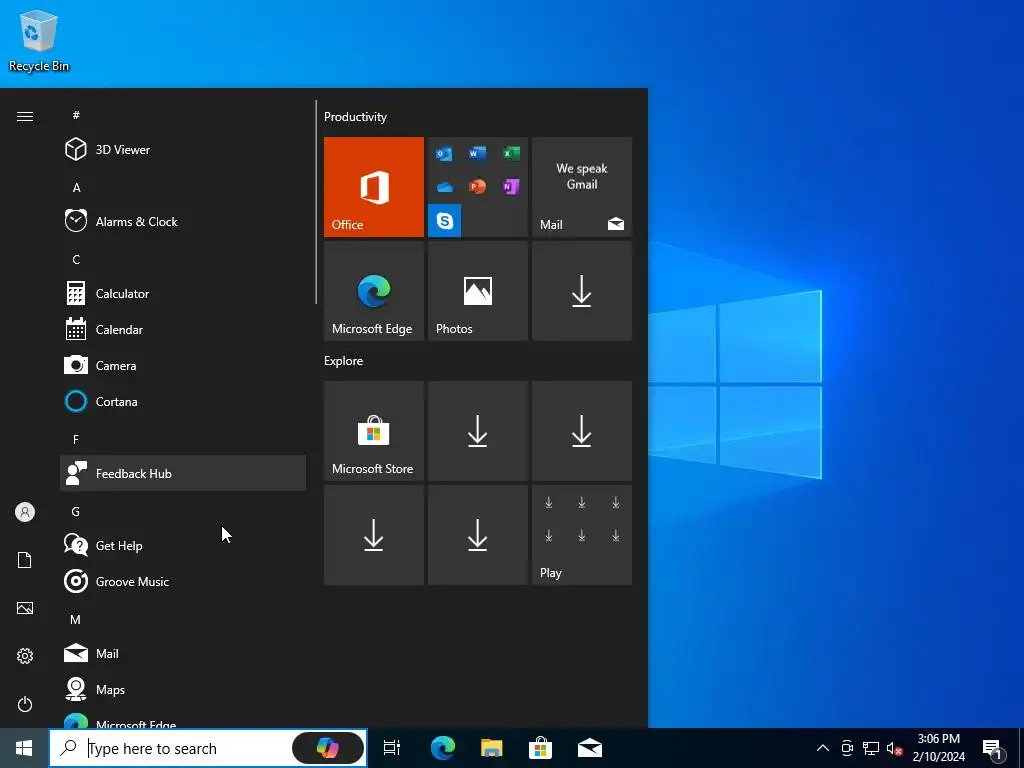This screenshot has height=768, width=1024.
Task: Click the letter F section header
Action: click(76, 439)
